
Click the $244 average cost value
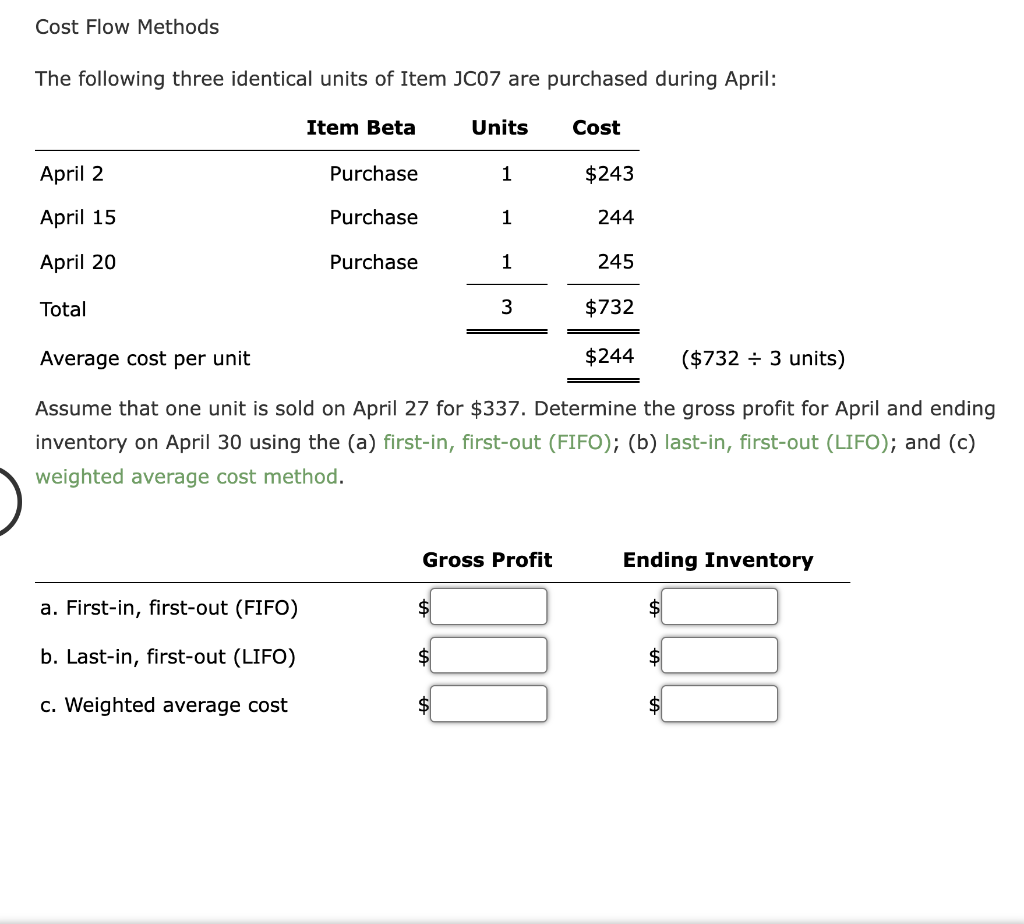[604, 358]
